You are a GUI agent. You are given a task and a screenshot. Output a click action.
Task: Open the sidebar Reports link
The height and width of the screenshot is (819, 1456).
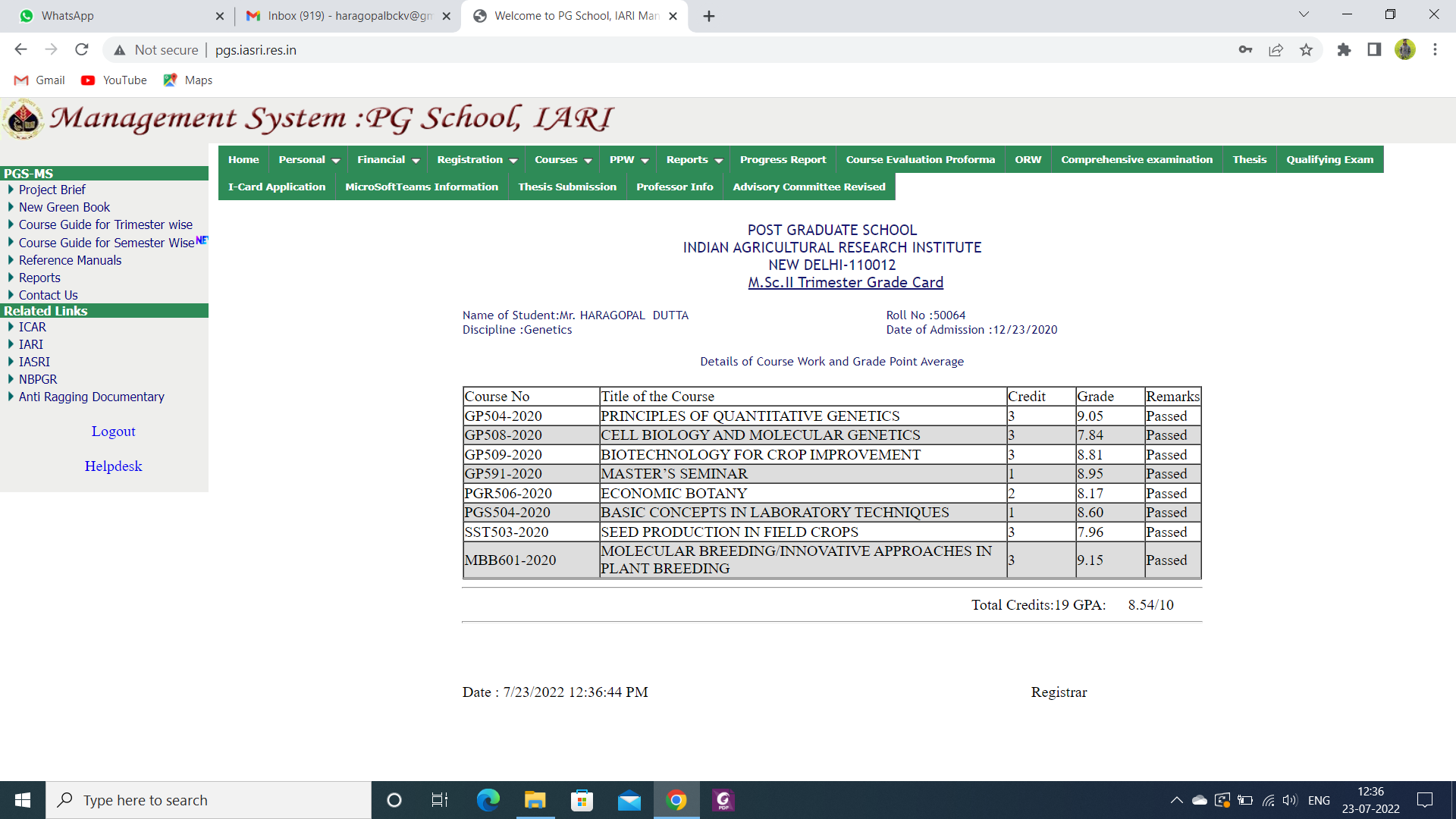pyautogui.click(x=39, y=278)
